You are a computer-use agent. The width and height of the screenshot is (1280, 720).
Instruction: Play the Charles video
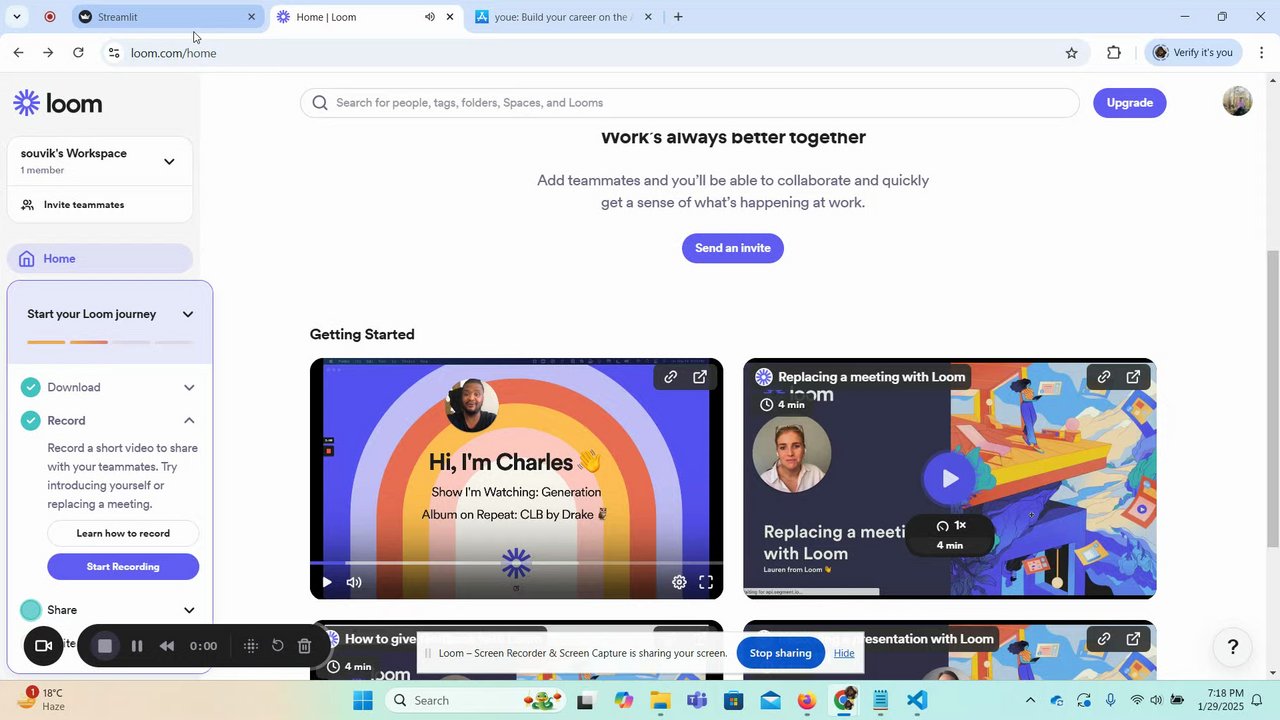click(x=326, y=582)
